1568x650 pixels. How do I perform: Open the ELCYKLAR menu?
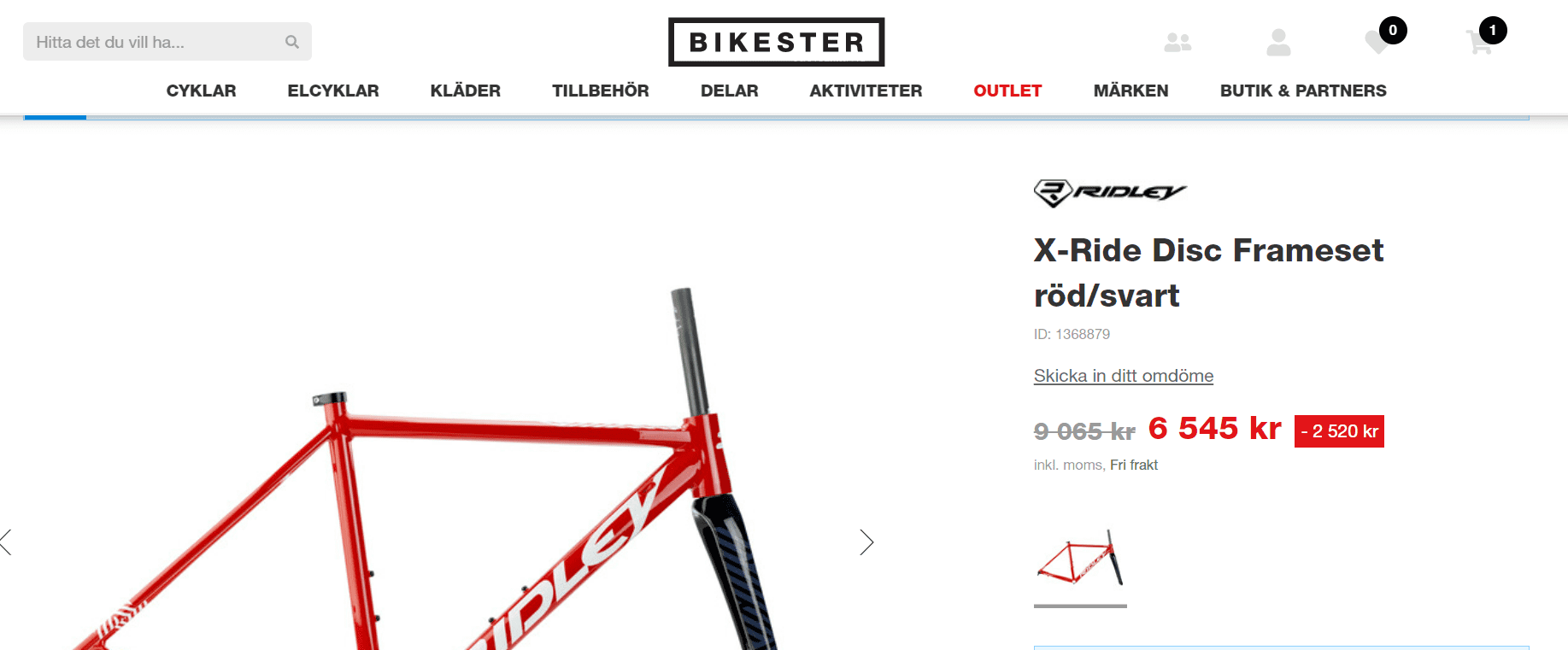coord(333,91)
